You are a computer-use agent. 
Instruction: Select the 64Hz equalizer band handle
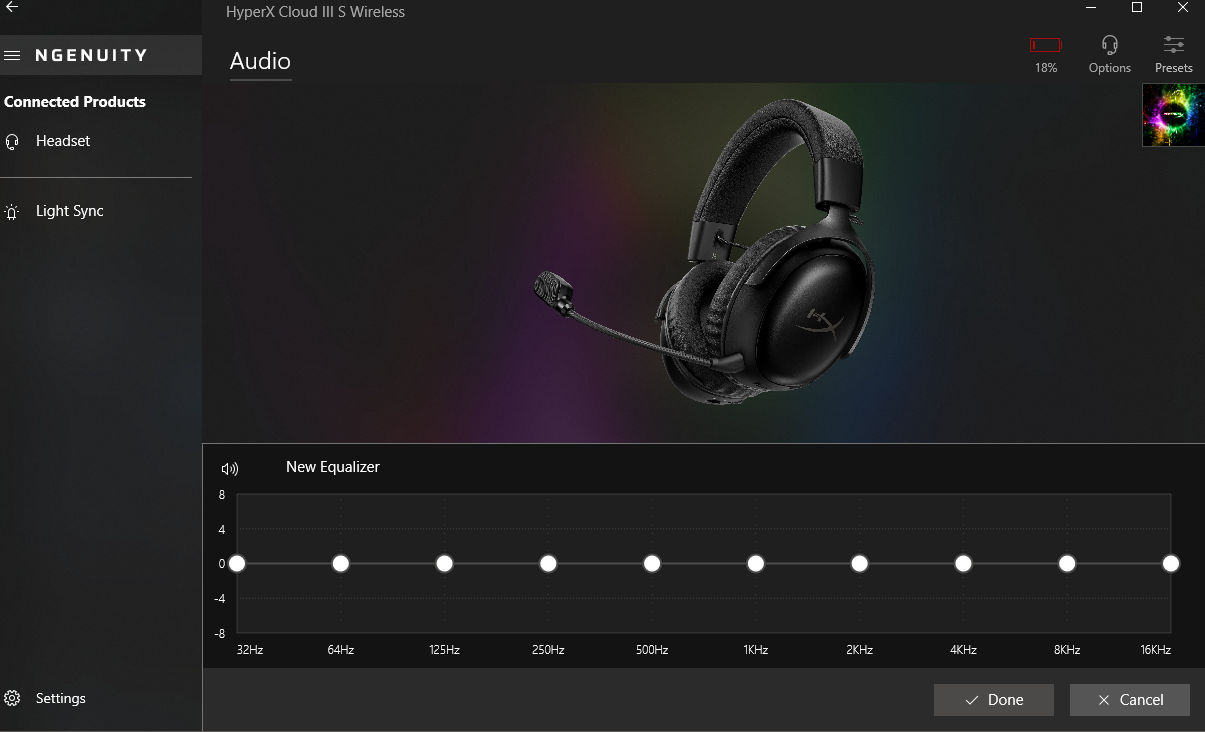pos(341,564)
